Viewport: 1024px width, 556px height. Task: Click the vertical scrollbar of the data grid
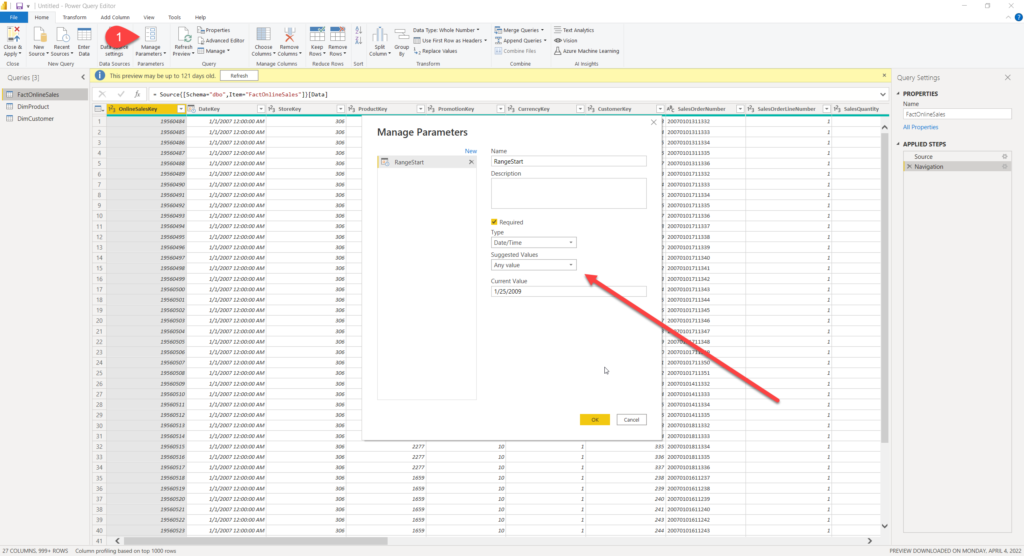(885, 287)
